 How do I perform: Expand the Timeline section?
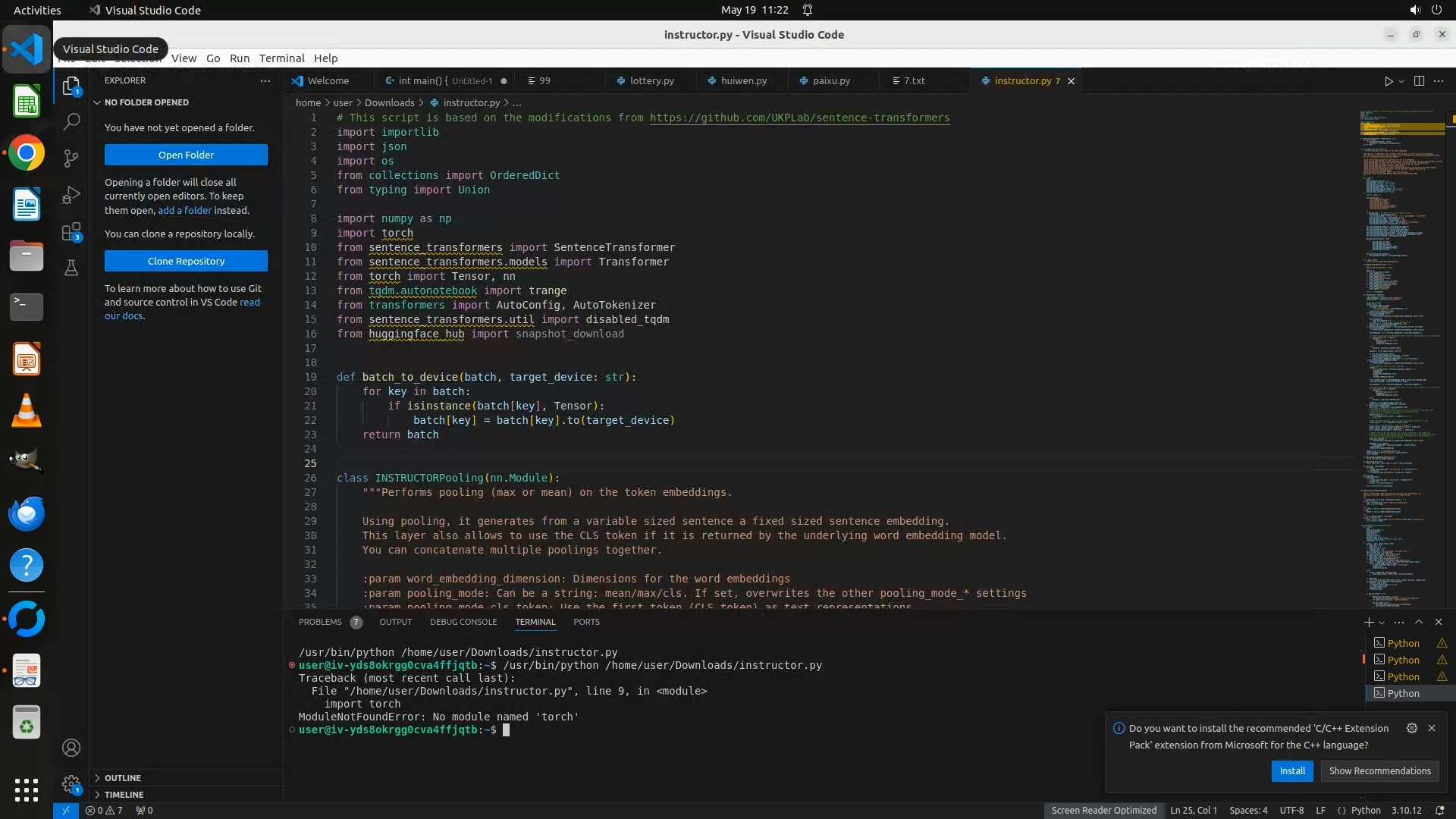pyautogui.click(x=124, y=795)
